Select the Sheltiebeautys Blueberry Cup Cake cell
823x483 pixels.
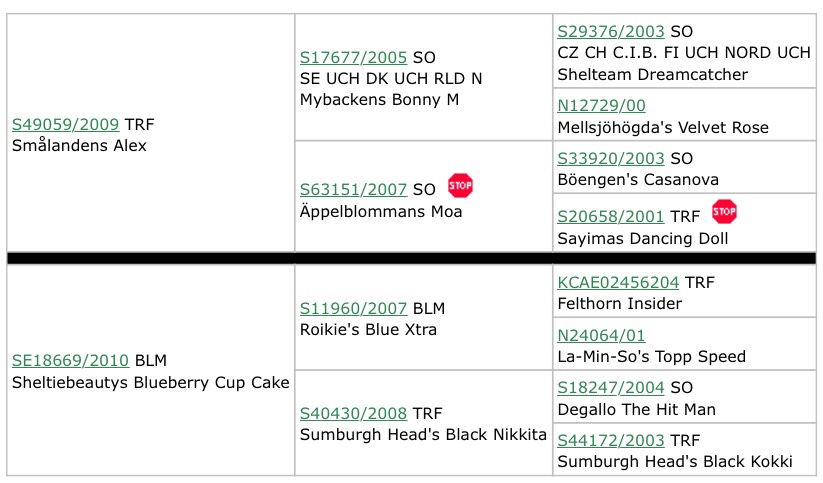click(151, 370)
